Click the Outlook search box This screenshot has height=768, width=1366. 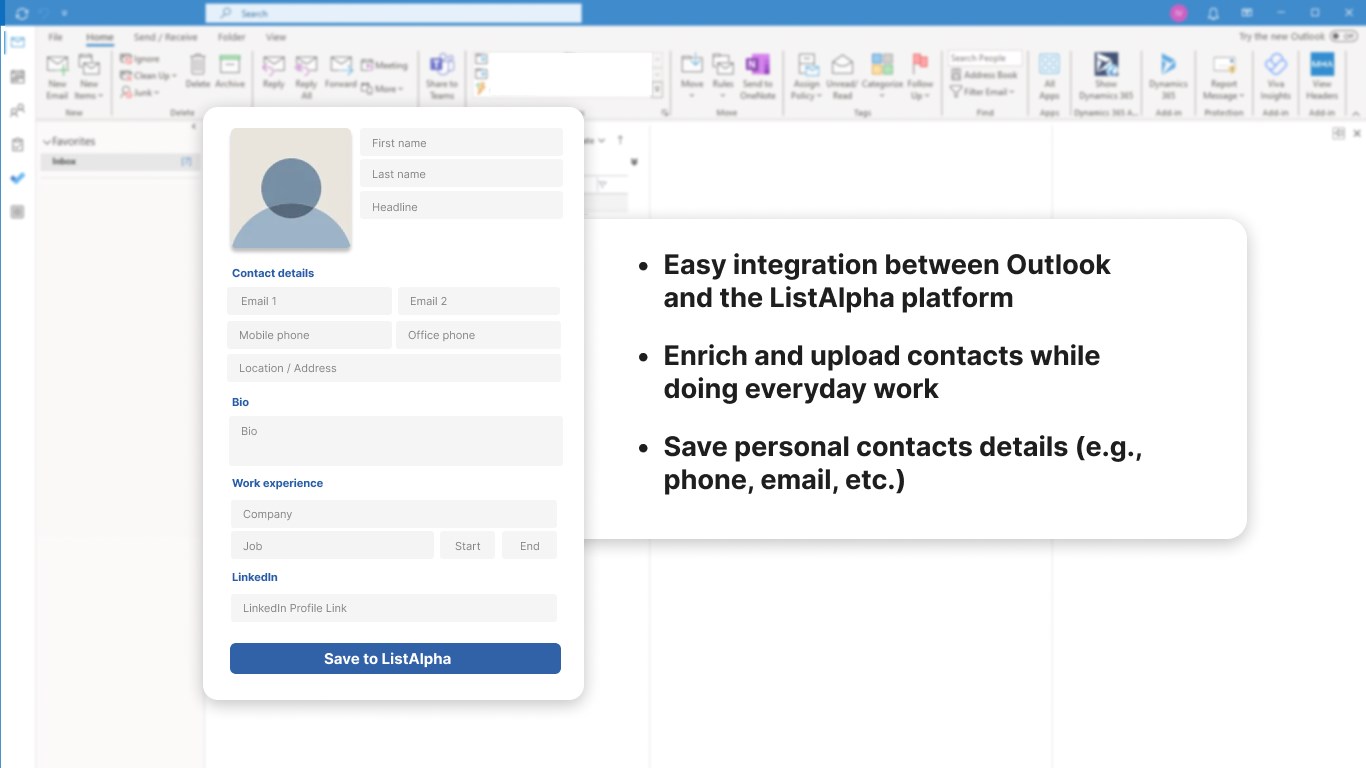tap(393, 13)
